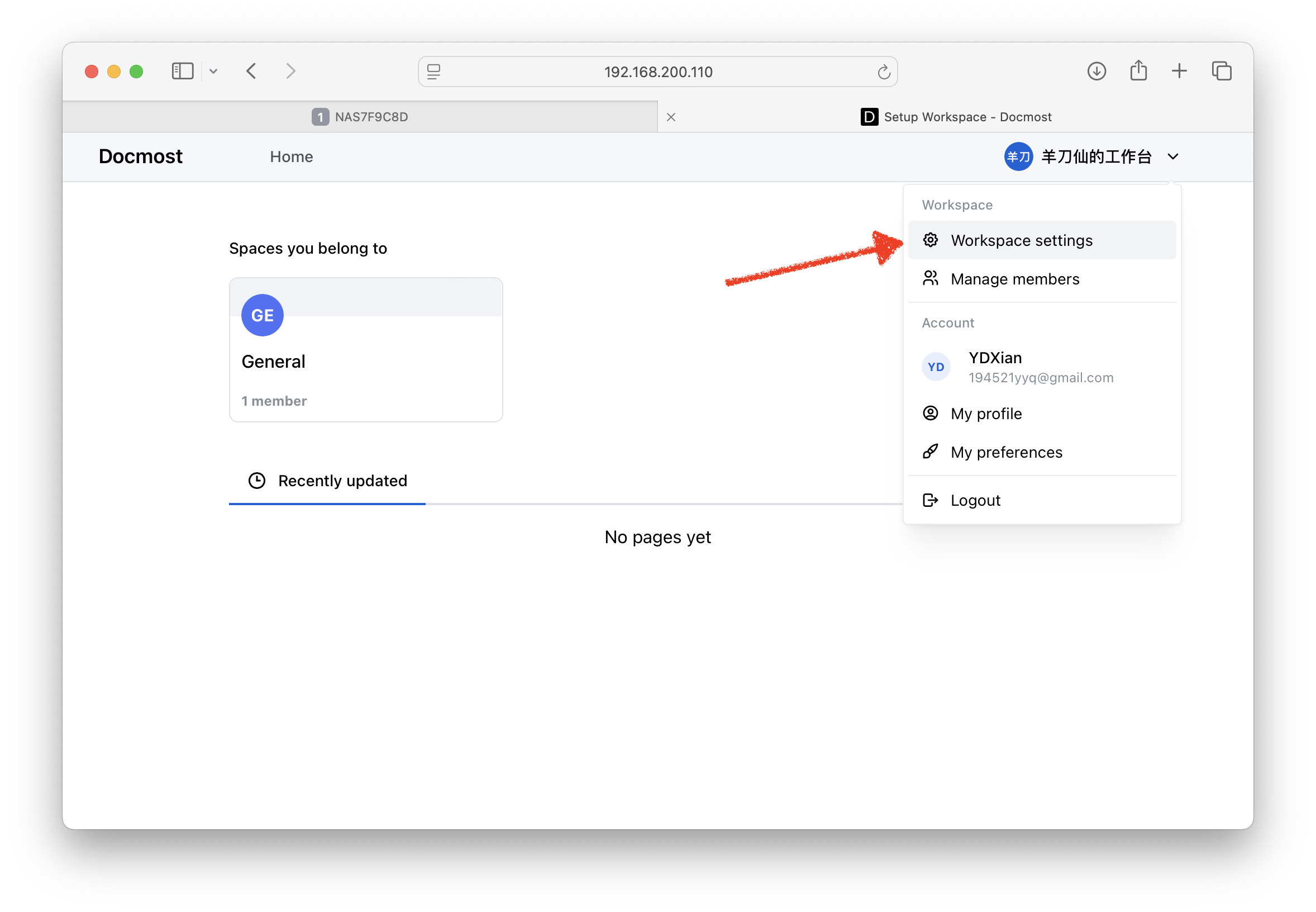The image size is (1316, 912).
Task: Choose My preferences in dropdown
Action: (x=1041, y=452)
